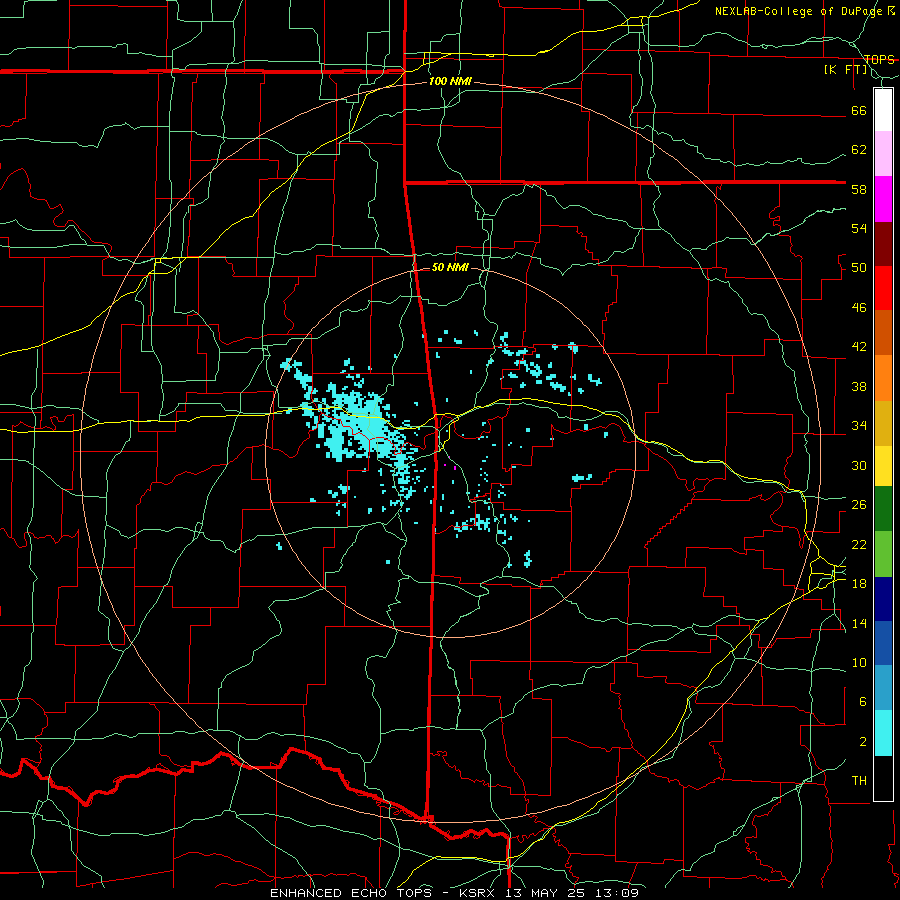Image resolution: width=900 pixels, height=900 pixels.
Task: Click the black TH threshold swatch
Action: tap(883, 778)
